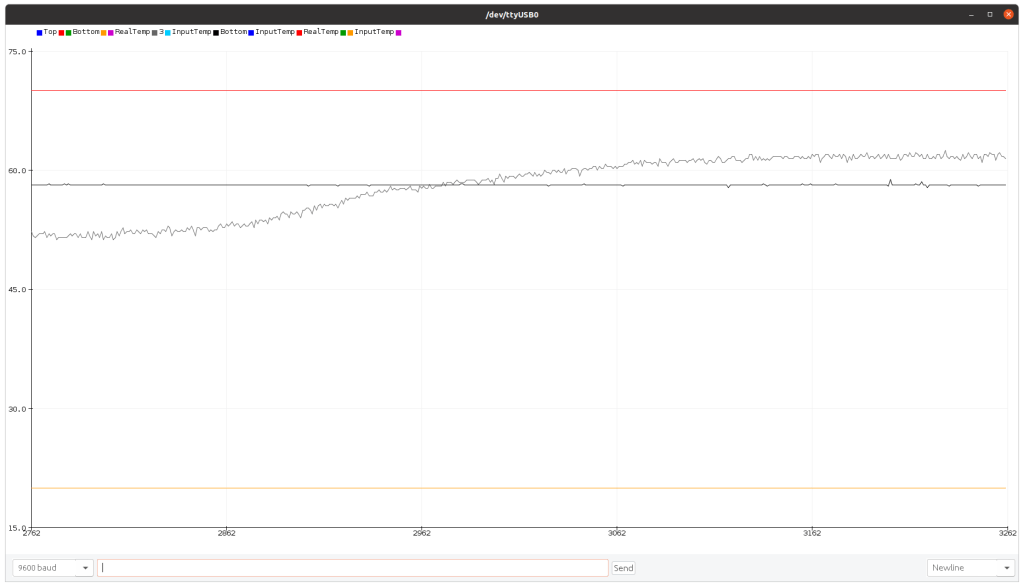
Task: Maximize the serial plotter window
Action: (990, 14)
